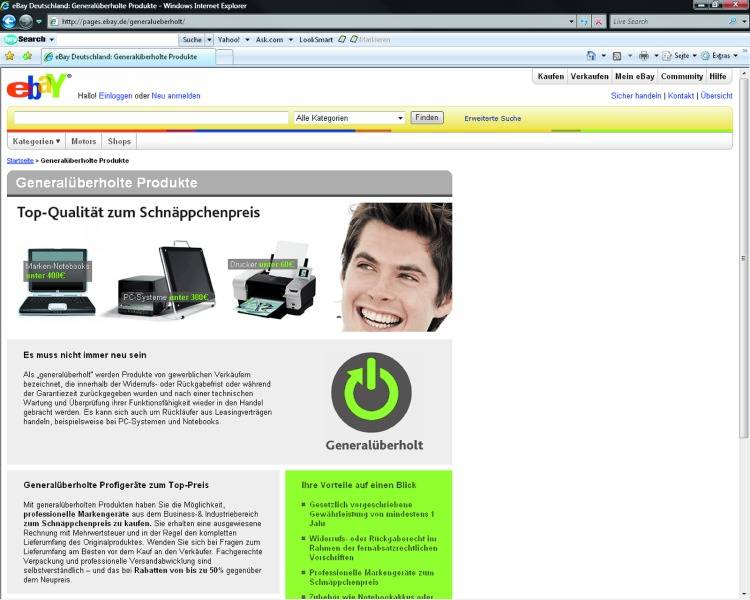Click the Einloggen link
Viewport: 750px width, 600px height.
click(x=115, y=96)
